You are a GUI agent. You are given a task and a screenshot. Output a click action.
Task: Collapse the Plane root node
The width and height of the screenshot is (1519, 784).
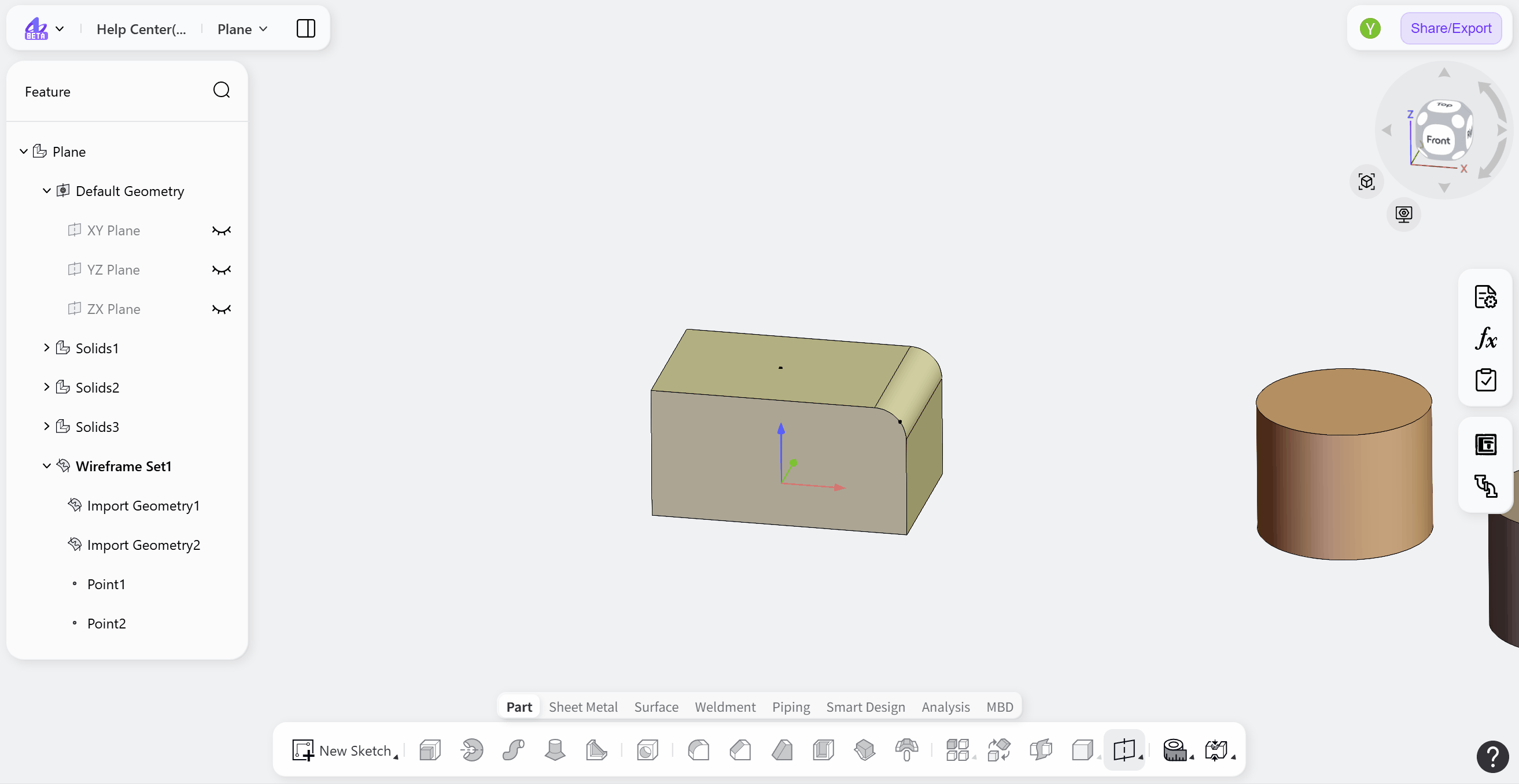[x=24, y=151]
